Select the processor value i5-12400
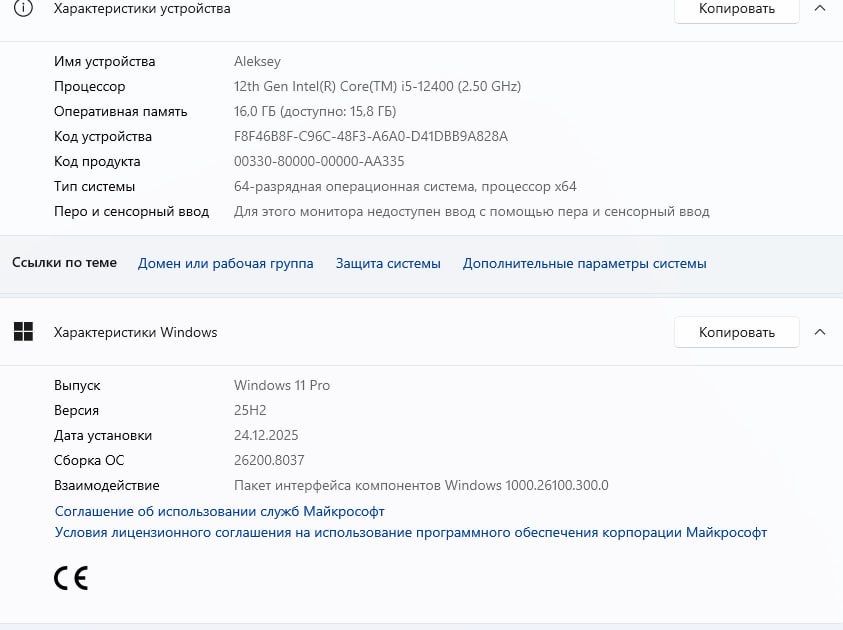Image resolution: width=843 pixels, height=630 pixels. point(377,86)
